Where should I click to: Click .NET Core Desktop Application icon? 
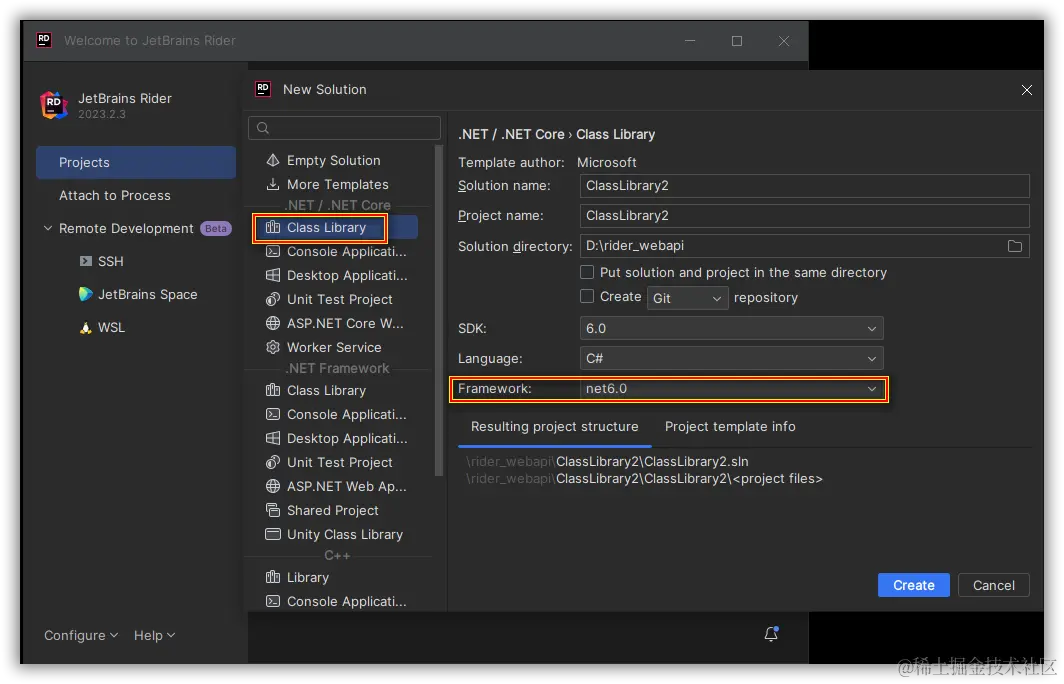click(x=273, y=275)
